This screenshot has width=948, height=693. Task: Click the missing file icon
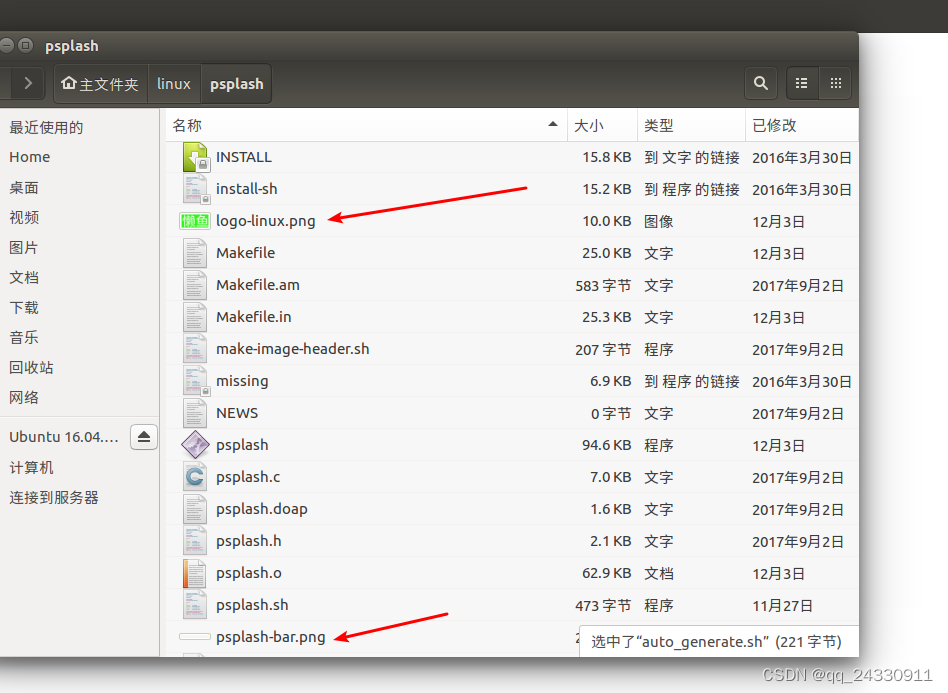(x=195, y=382)
